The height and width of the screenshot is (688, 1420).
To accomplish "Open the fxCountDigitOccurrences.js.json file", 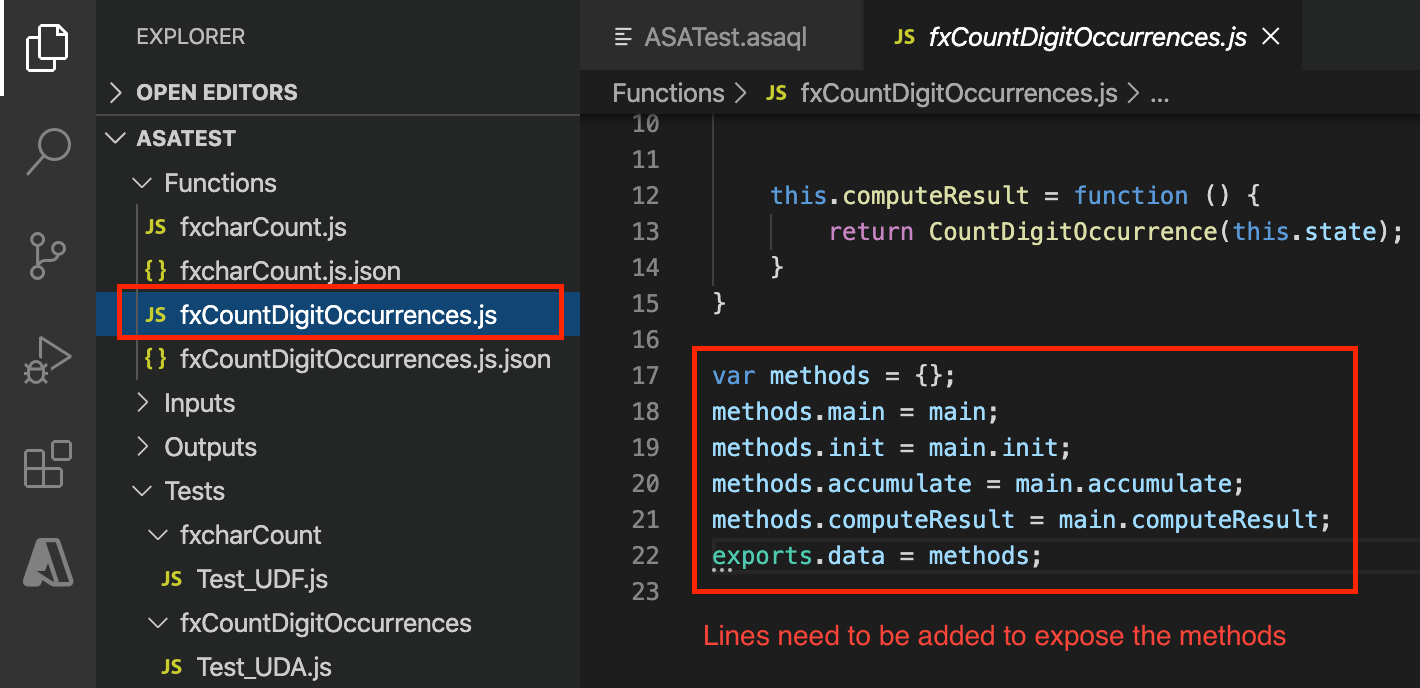I will pyautogui.click(x=364, y=359).
